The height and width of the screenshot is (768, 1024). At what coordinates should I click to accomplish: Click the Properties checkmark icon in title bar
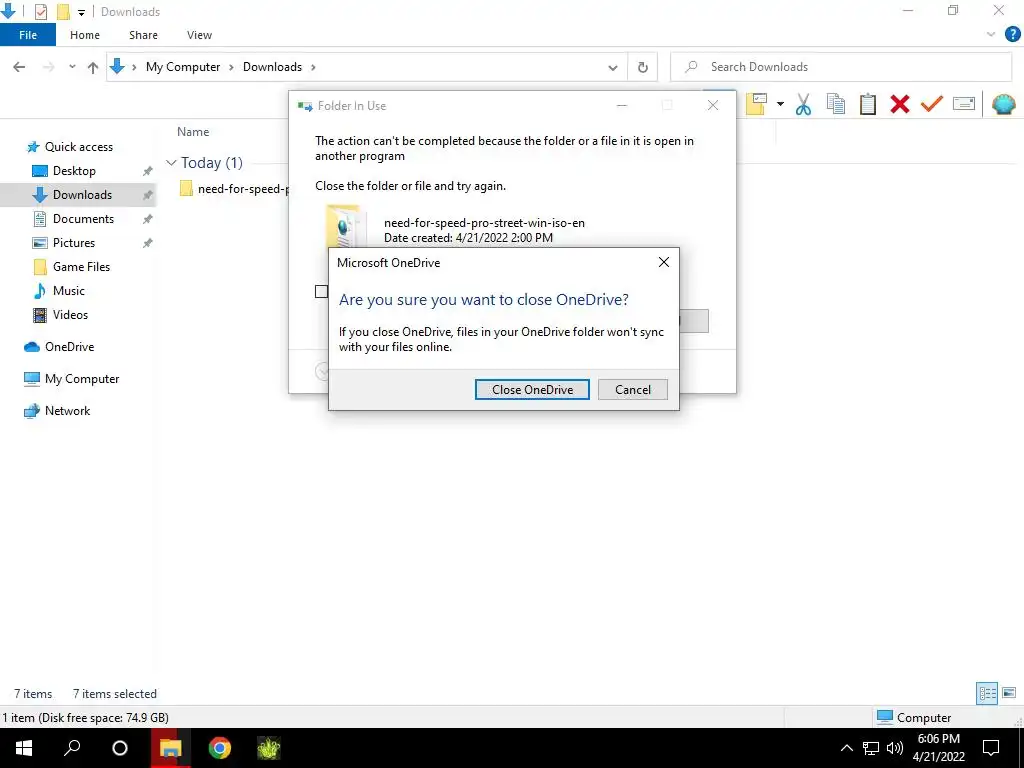point(40,11)
